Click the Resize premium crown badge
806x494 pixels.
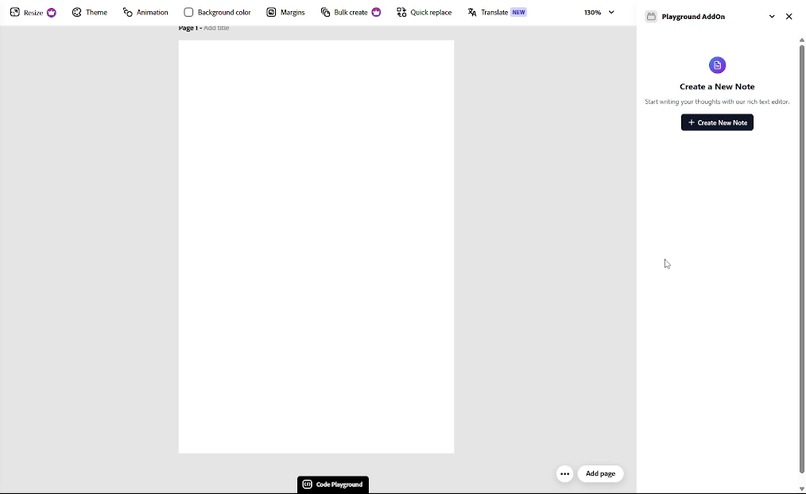[51, 12]
